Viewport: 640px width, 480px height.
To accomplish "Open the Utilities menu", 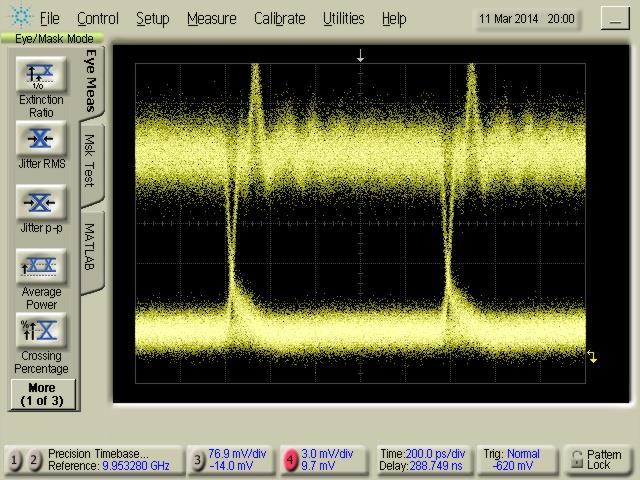I will pyautogui.click(x=344, y=19).
